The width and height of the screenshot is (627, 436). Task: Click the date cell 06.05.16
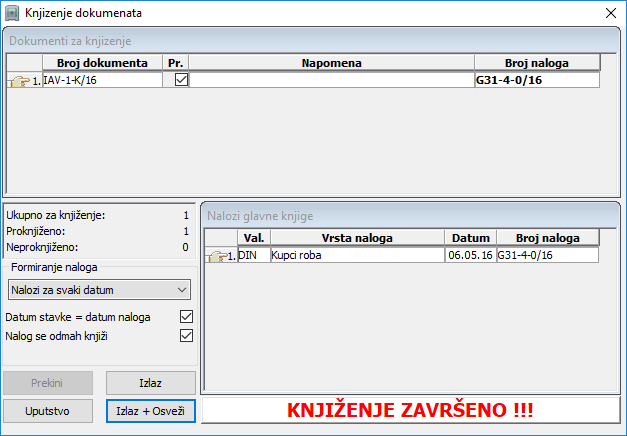pyautogui.click(x=469, y=255)
